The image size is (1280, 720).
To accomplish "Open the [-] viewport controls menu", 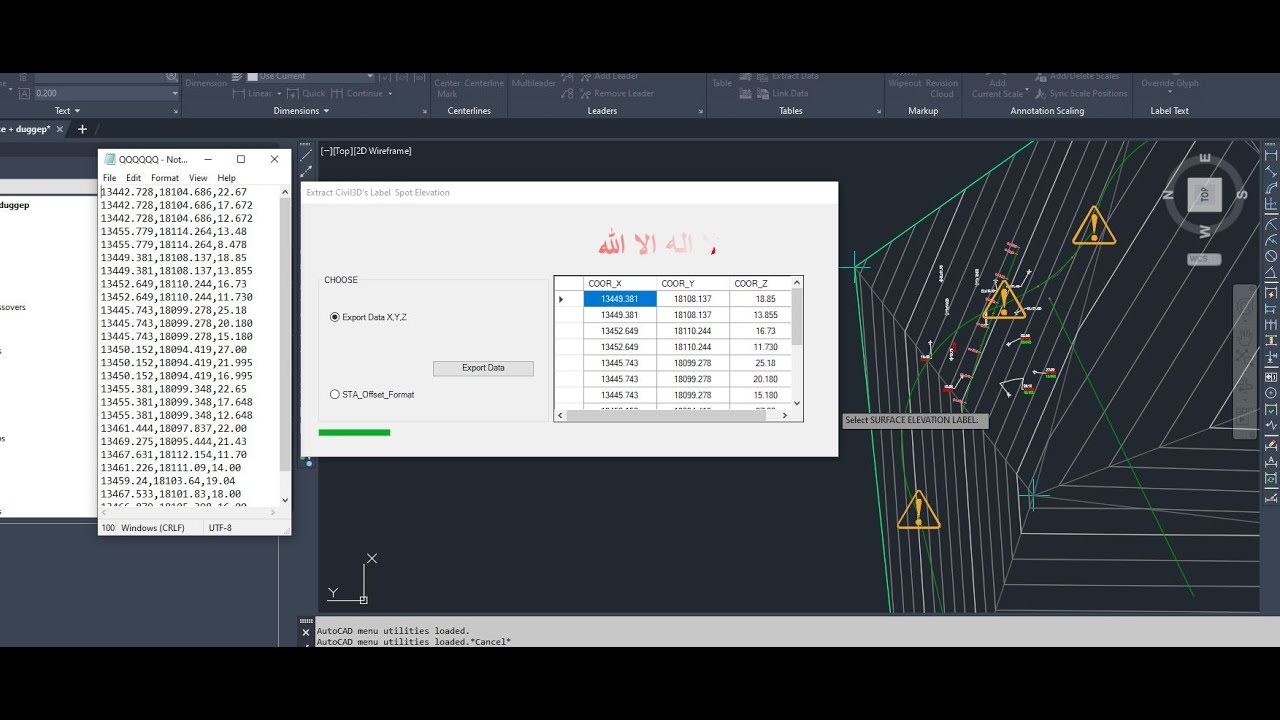I will (325, 151).
